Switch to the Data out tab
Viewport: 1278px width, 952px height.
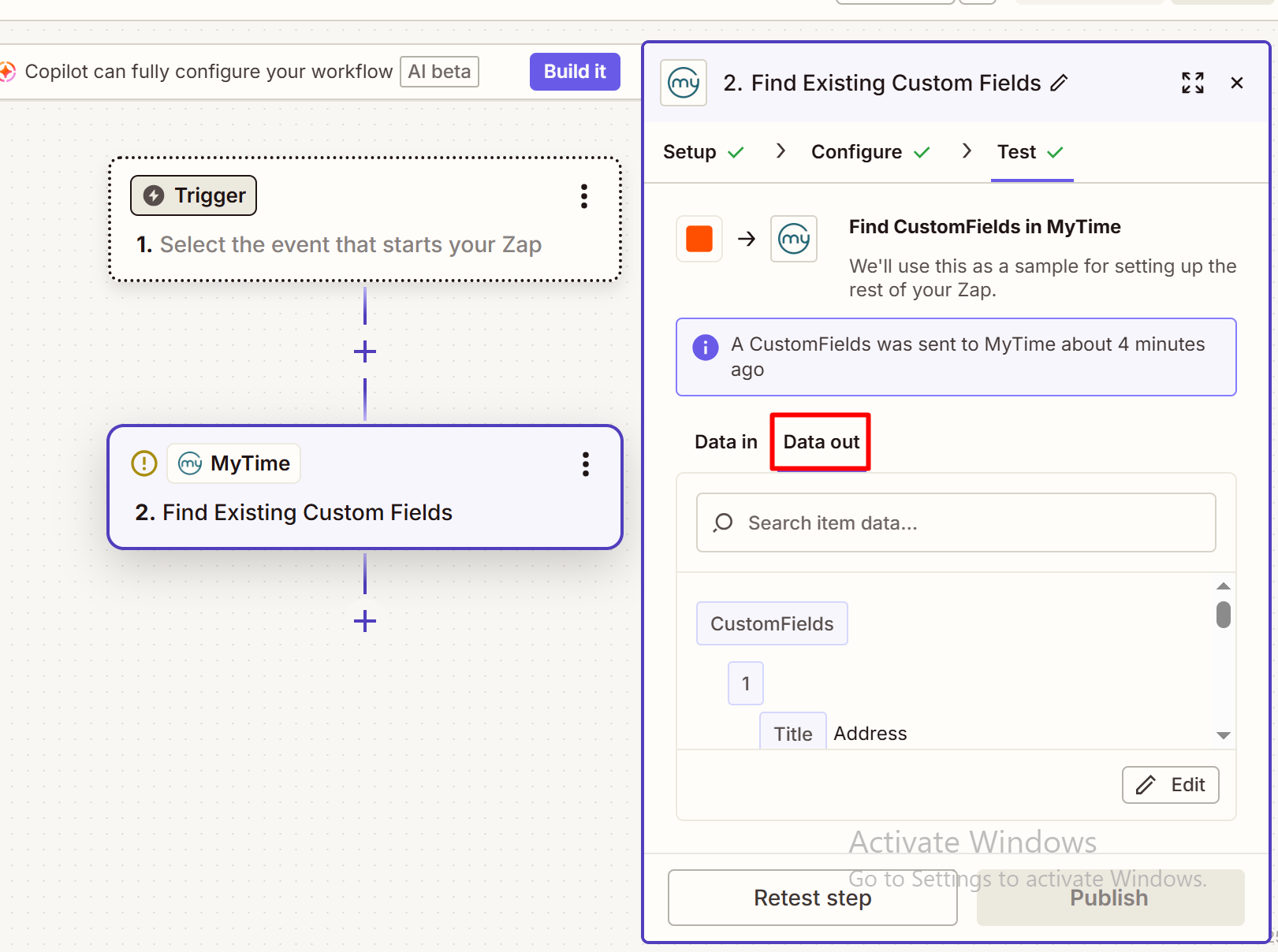821,442
